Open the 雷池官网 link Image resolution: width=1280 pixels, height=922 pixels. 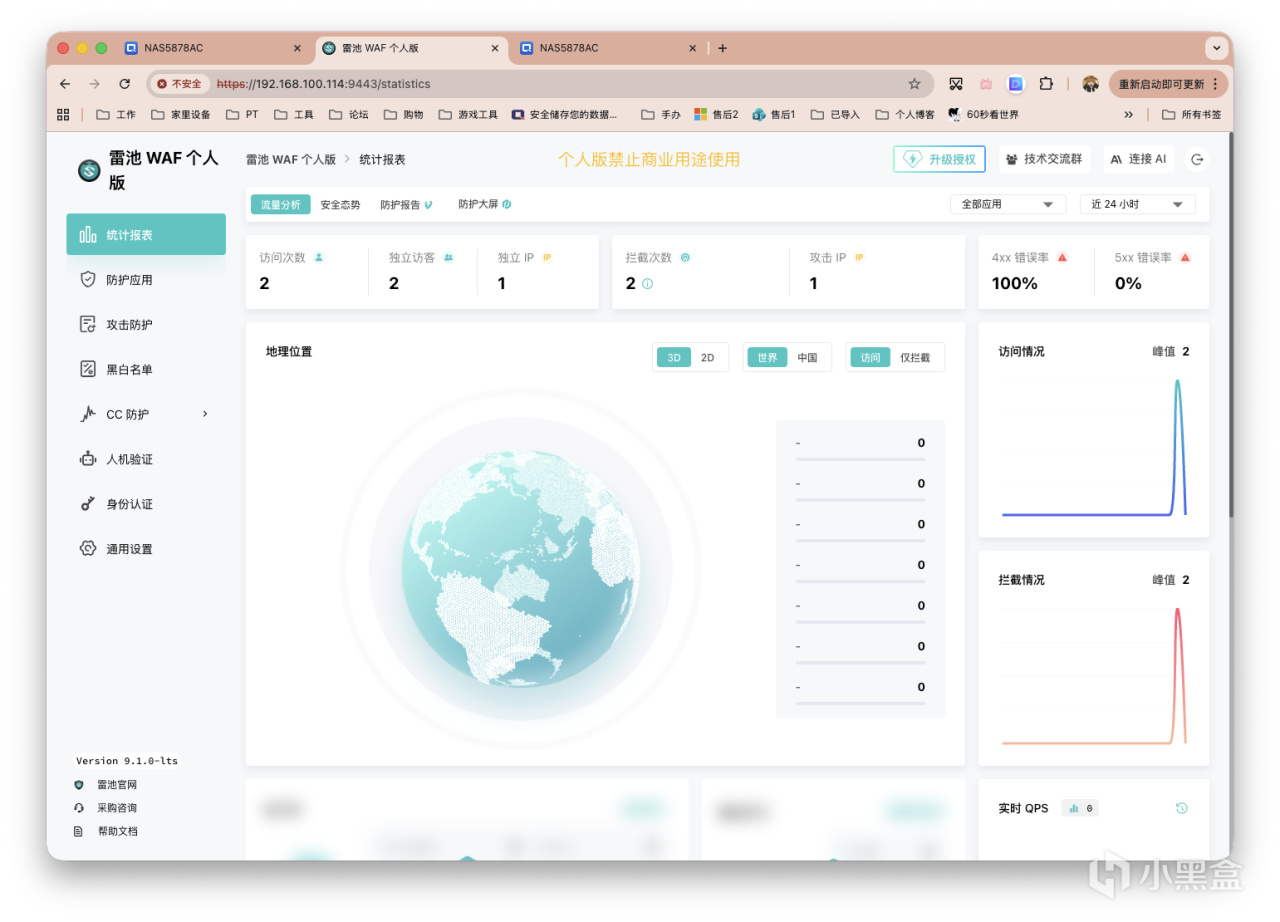point(117,785)
